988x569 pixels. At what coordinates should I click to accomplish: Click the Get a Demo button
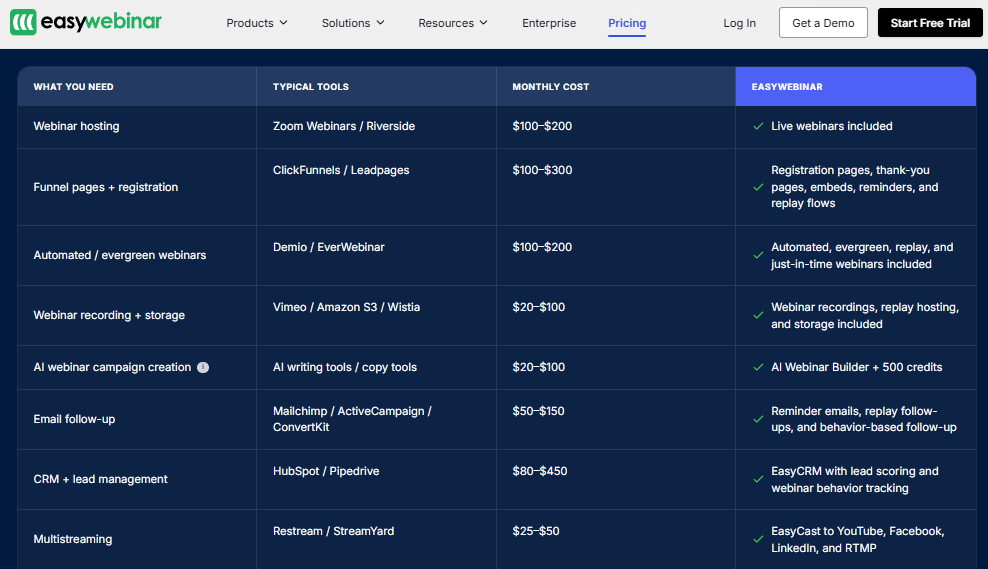click(823, 23)
